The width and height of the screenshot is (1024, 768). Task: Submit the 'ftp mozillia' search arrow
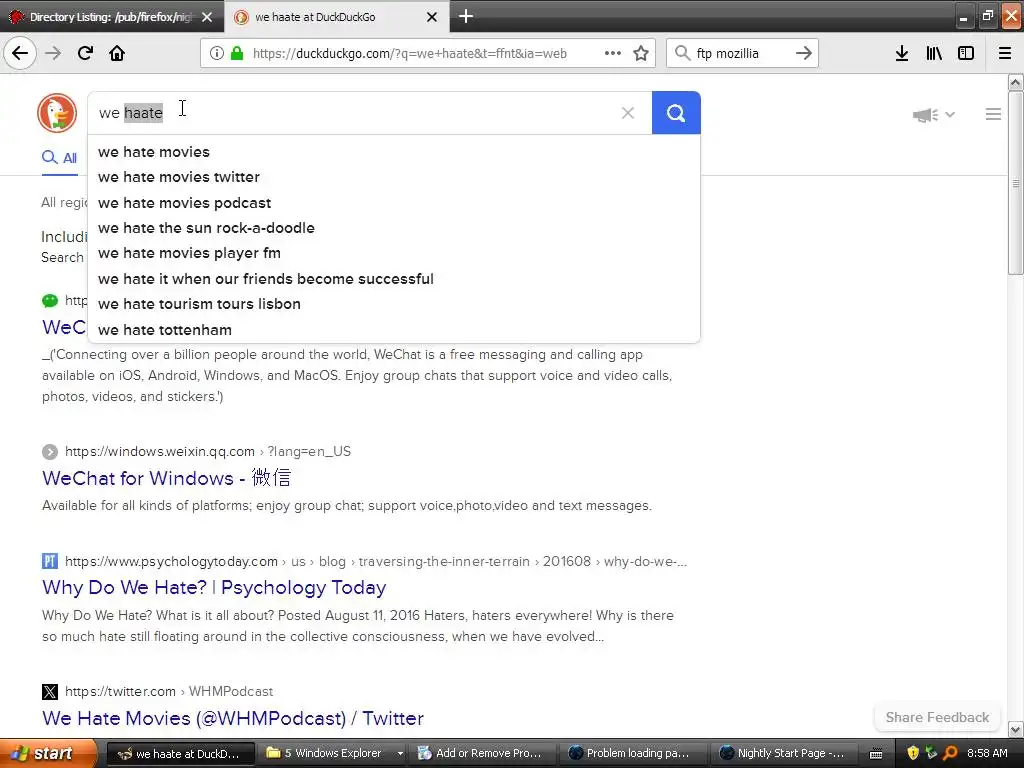click(x=804, y=53)
